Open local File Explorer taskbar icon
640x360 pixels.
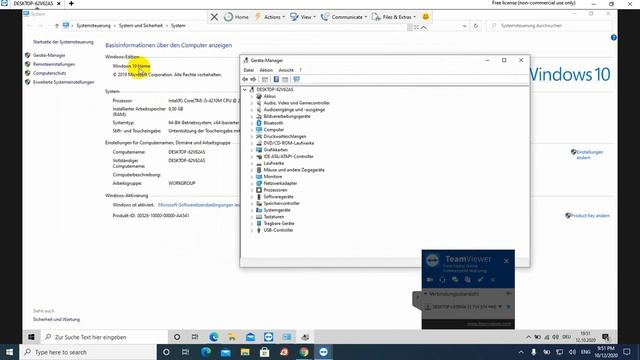pos(245,352)
